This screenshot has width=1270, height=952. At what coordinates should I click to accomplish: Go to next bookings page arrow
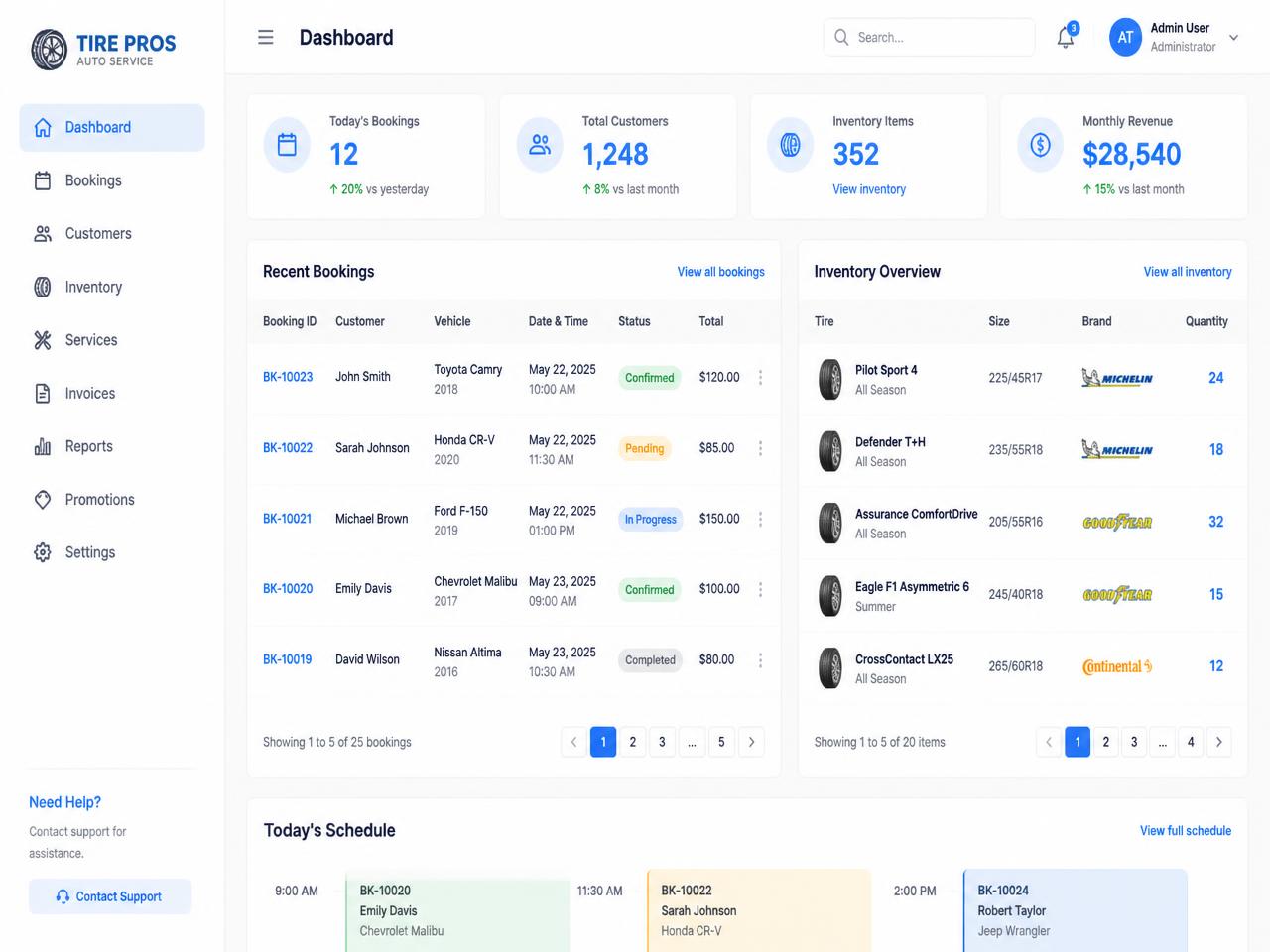pyautogui.click(x=751, y=742)
